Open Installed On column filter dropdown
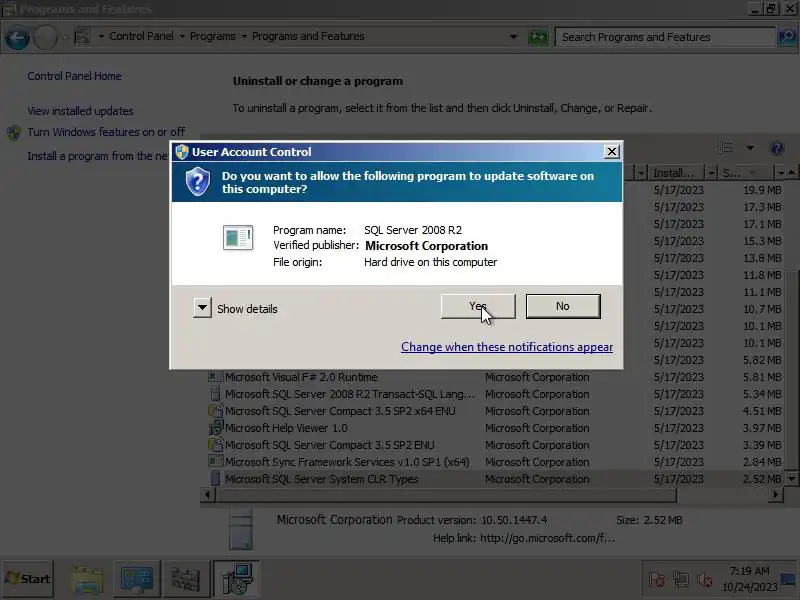Viewport: 800px width, 600px height. coord(711,173)
